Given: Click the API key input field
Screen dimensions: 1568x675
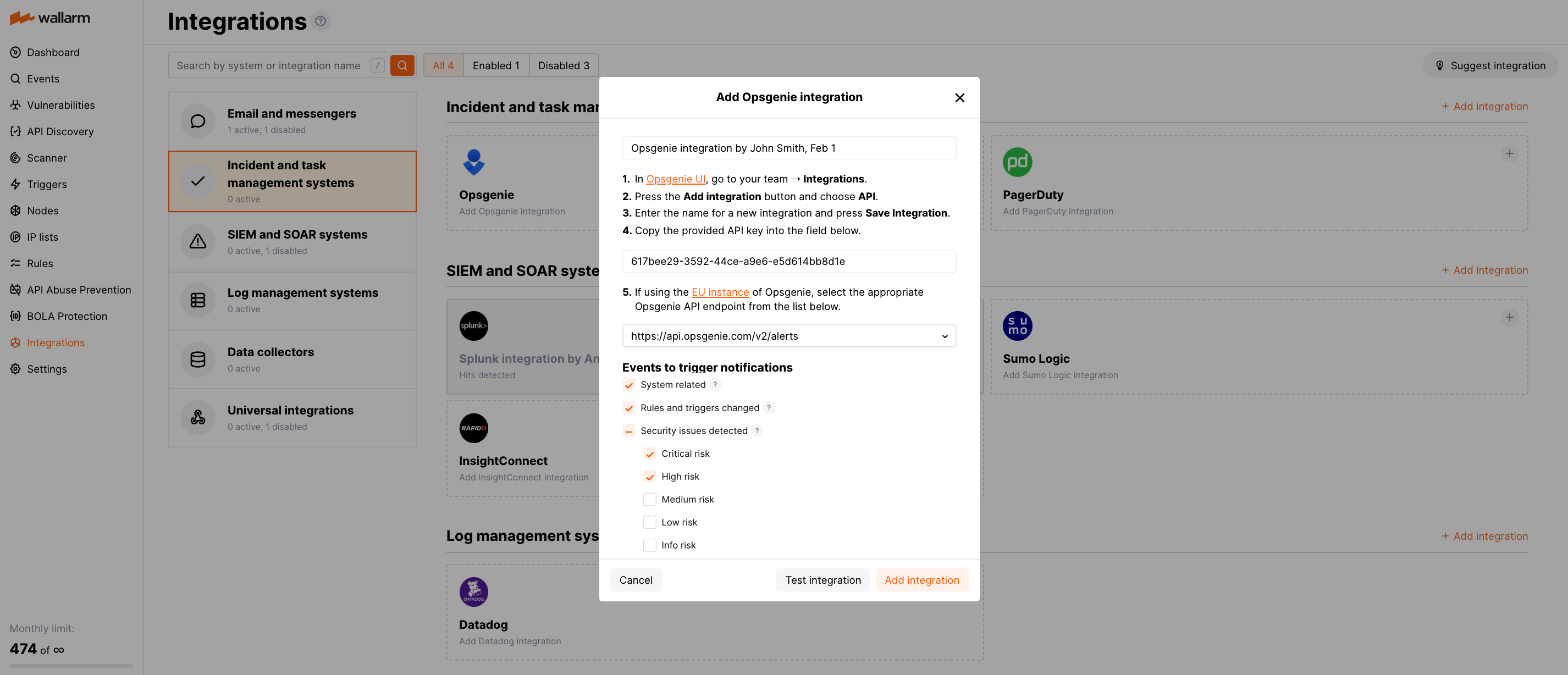Looking at the screenshot, I should click(x=789, y=261).
